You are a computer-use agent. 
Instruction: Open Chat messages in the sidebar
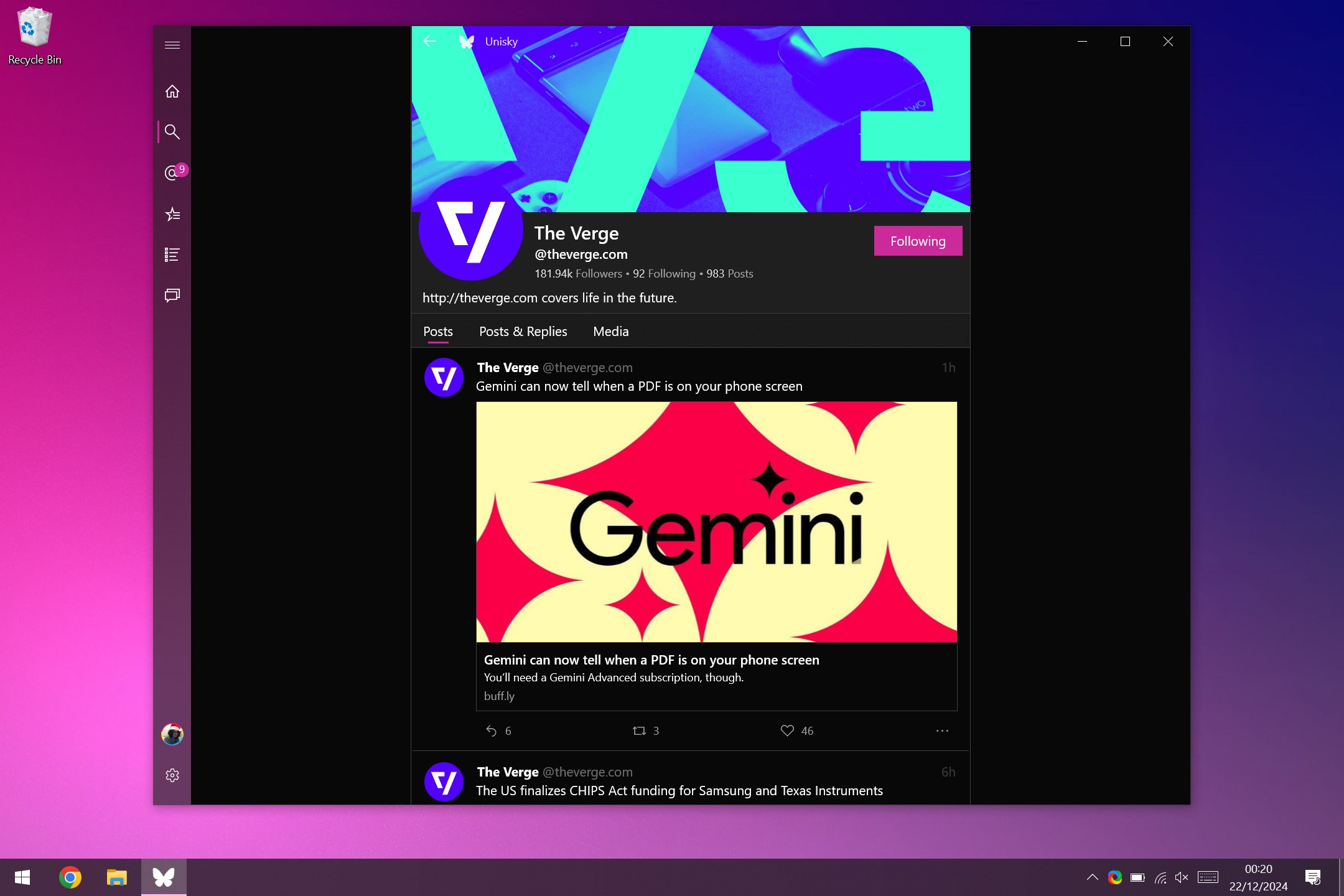point(172,294)
